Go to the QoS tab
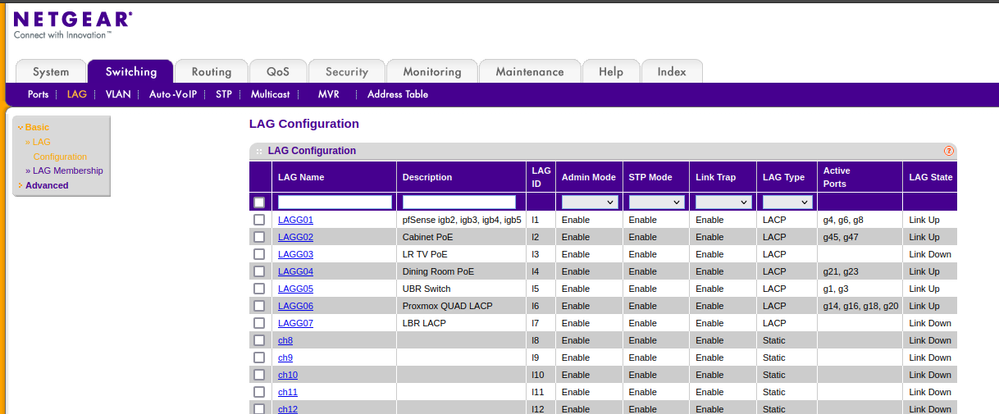Image resolution: width=999 pixels, height=414 pixels. pyautogui.click(x=278, y=72)
